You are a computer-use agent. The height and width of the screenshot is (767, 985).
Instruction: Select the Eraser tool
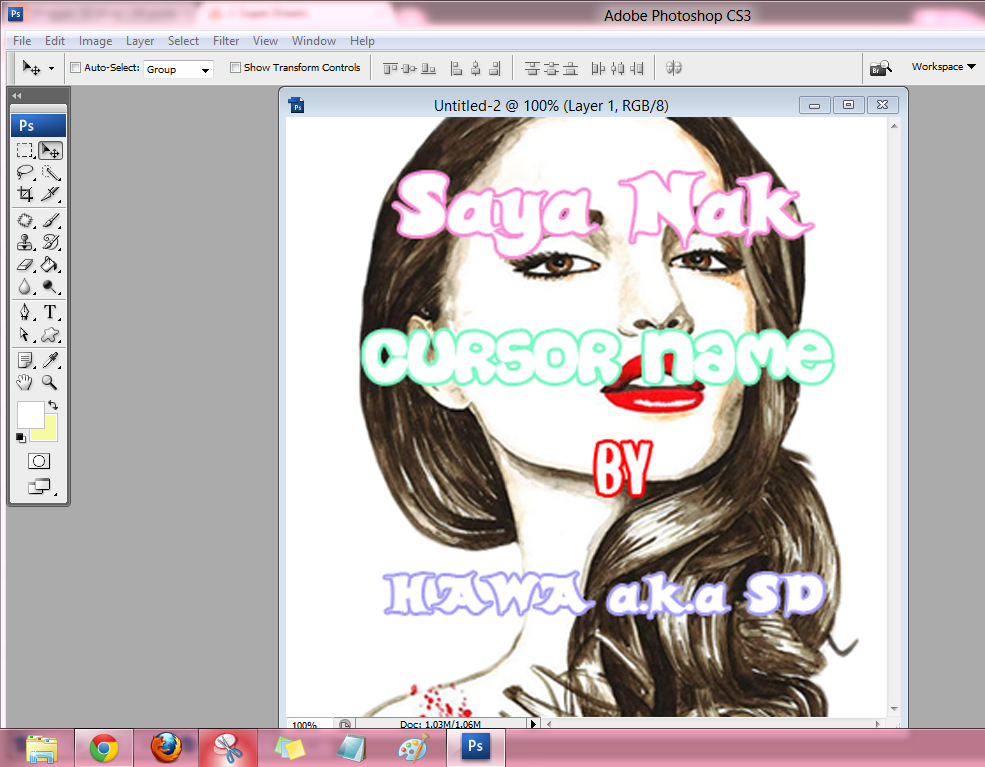[25, 264]
